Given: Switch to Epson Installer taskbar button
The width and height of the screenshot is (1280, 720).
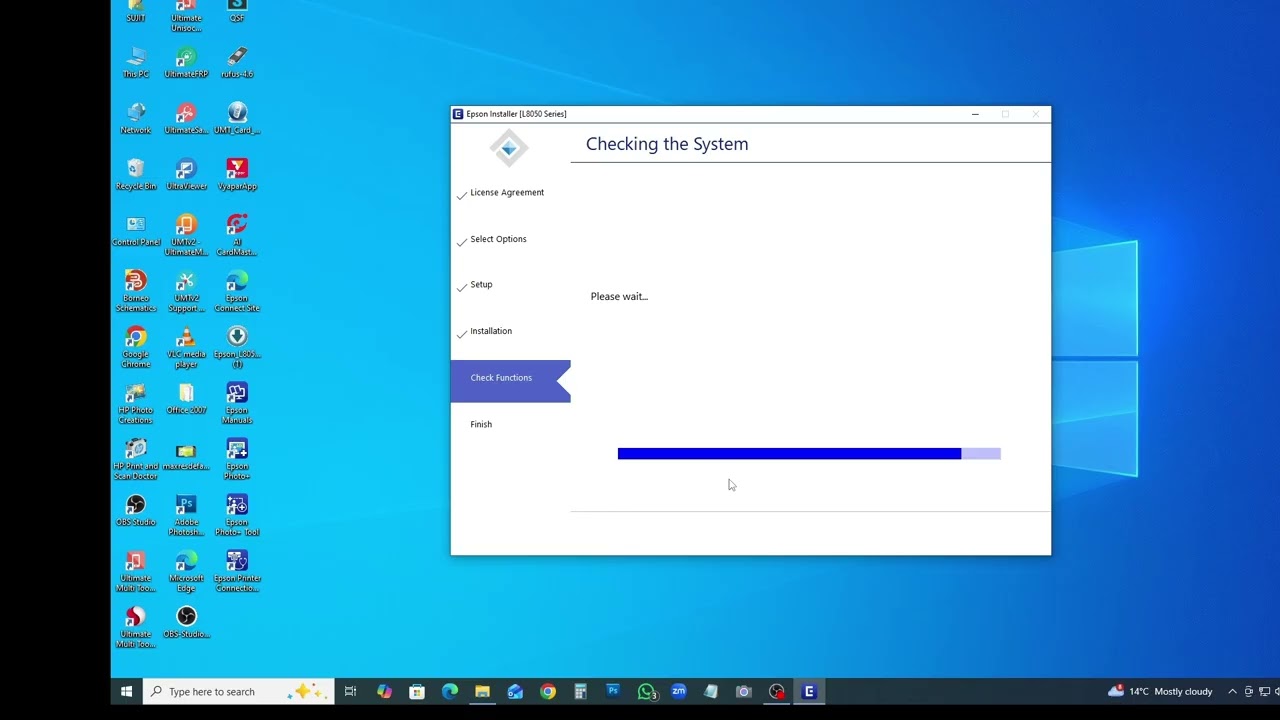Looking at the screenshot, I should coord(809,691).
